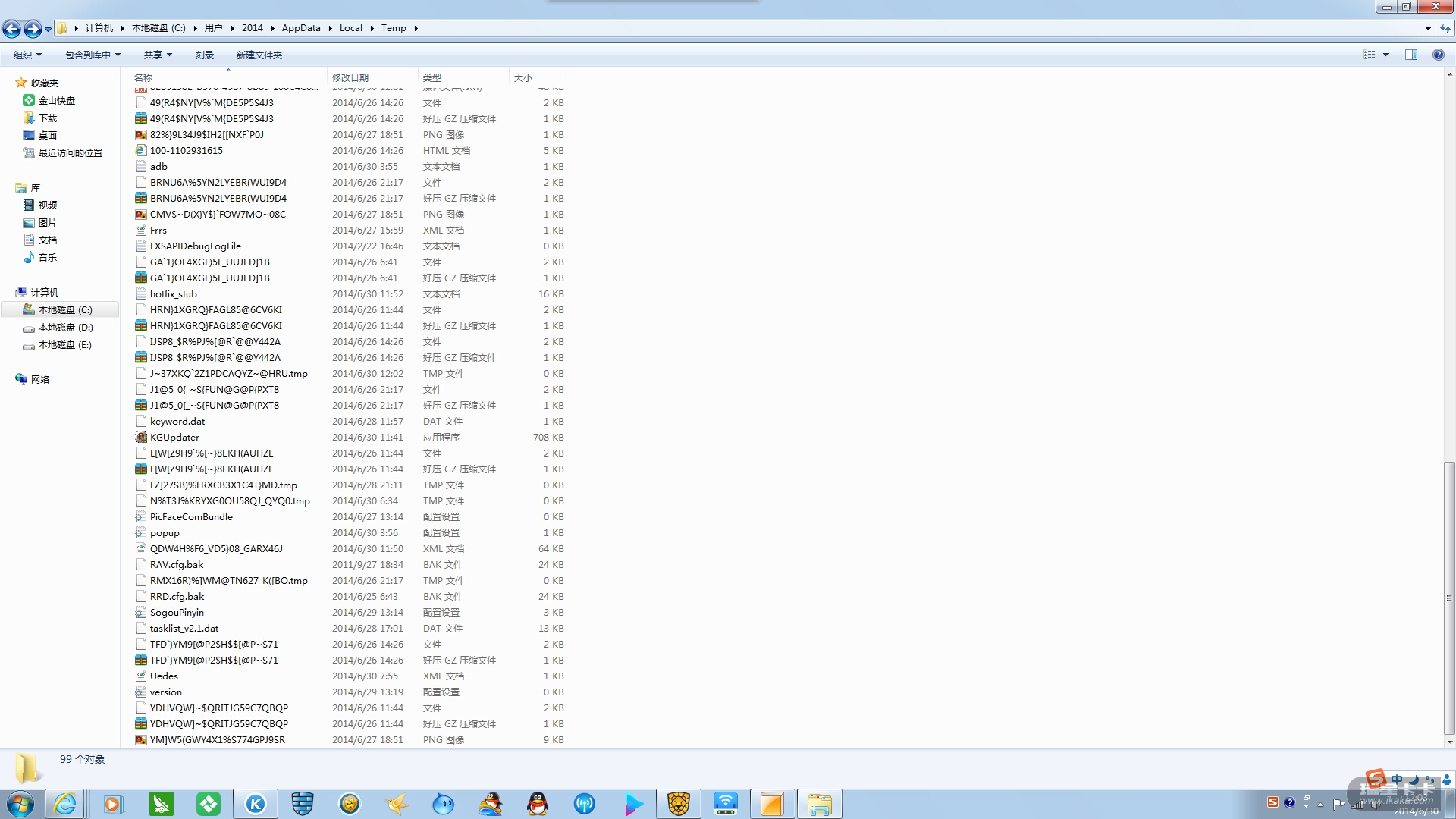Open the address bar history dropdown arrow
Viewport: 1456px width, 819px height.
tap(1428, 29)
